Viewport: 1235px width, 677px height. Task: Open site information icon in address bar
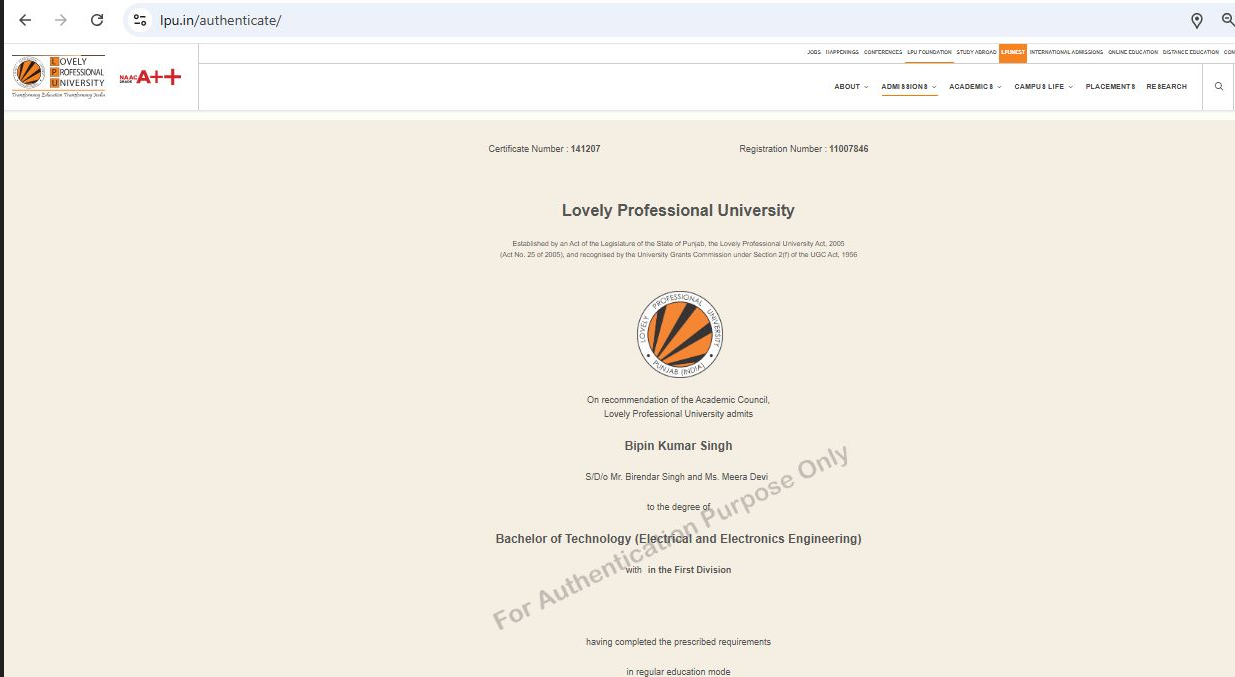(x=140, y=20)
